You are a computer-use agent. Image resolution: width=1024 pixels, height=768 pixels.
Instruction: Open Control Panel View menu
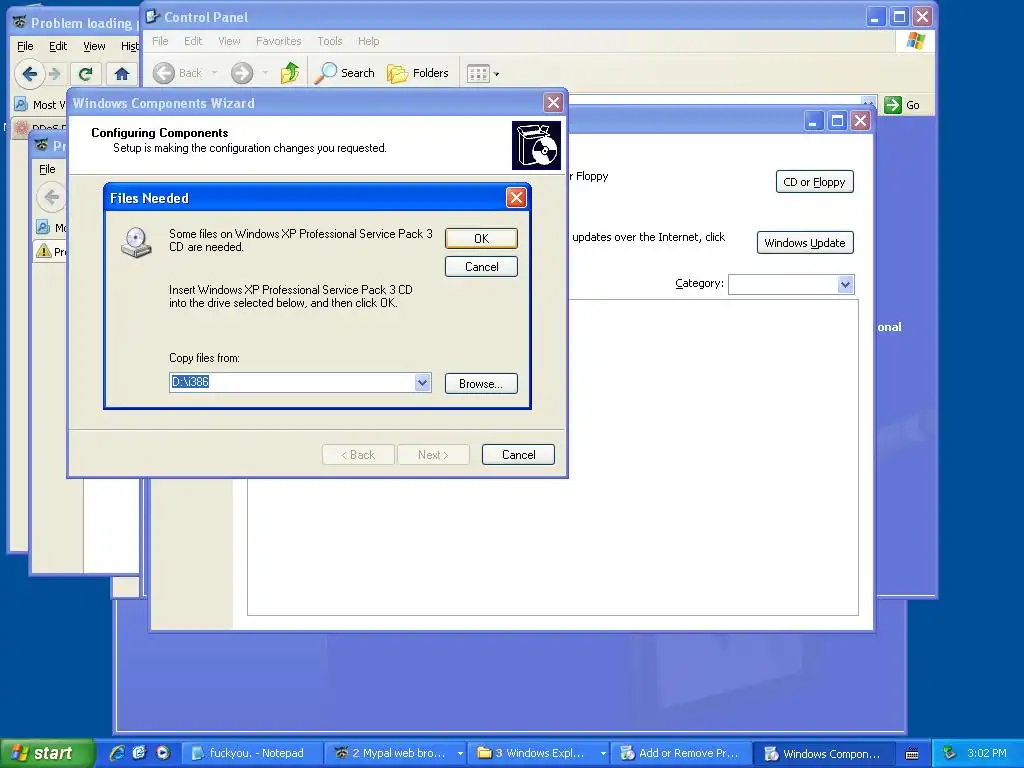229,41
